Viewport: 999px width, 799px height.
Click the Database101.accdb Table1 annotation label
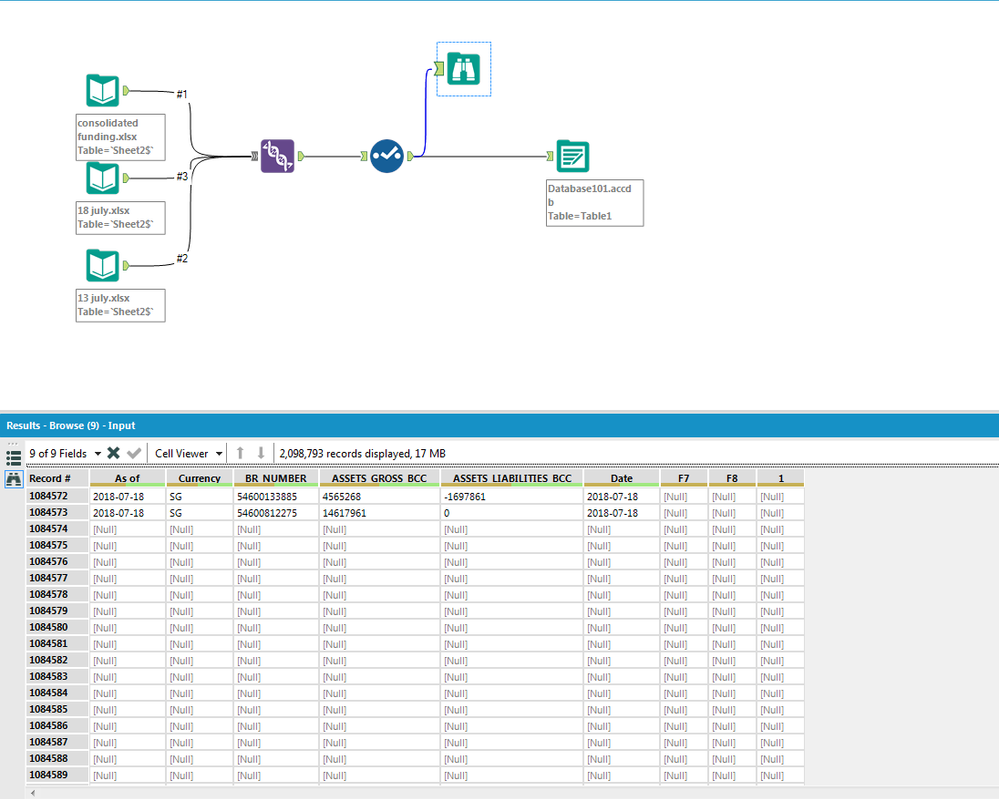coord(595,203)
